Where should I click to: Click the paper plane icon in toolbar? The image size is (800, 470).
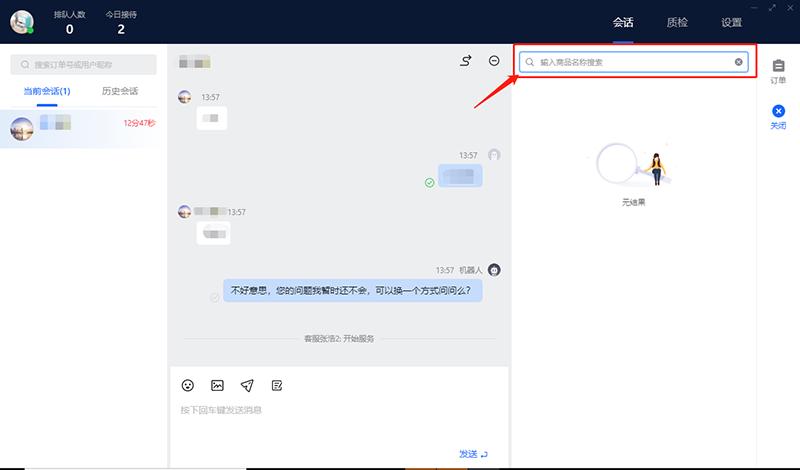tap(247, 386)
